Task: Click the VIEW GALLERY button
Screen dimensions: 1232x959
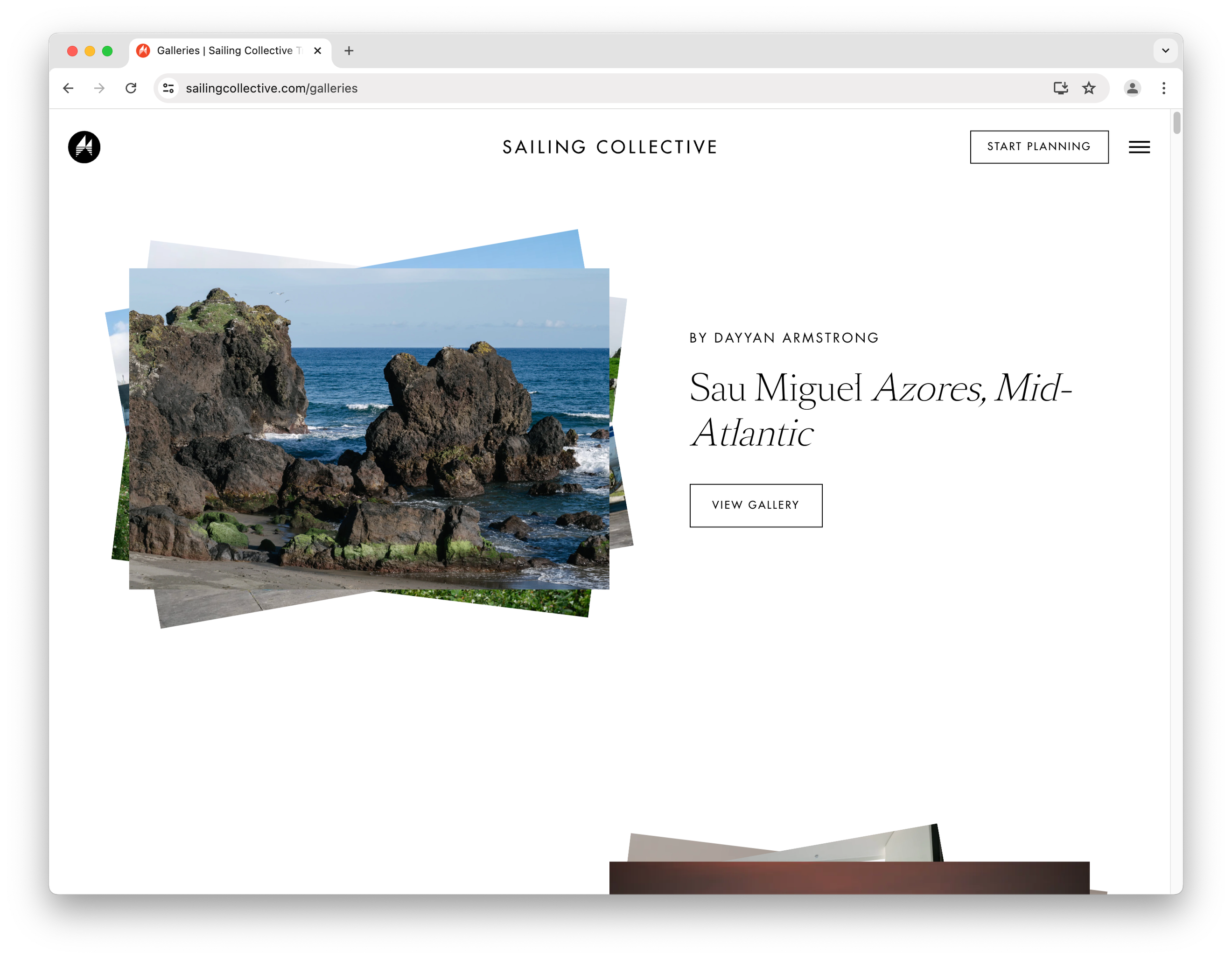Action: point(756,505)
